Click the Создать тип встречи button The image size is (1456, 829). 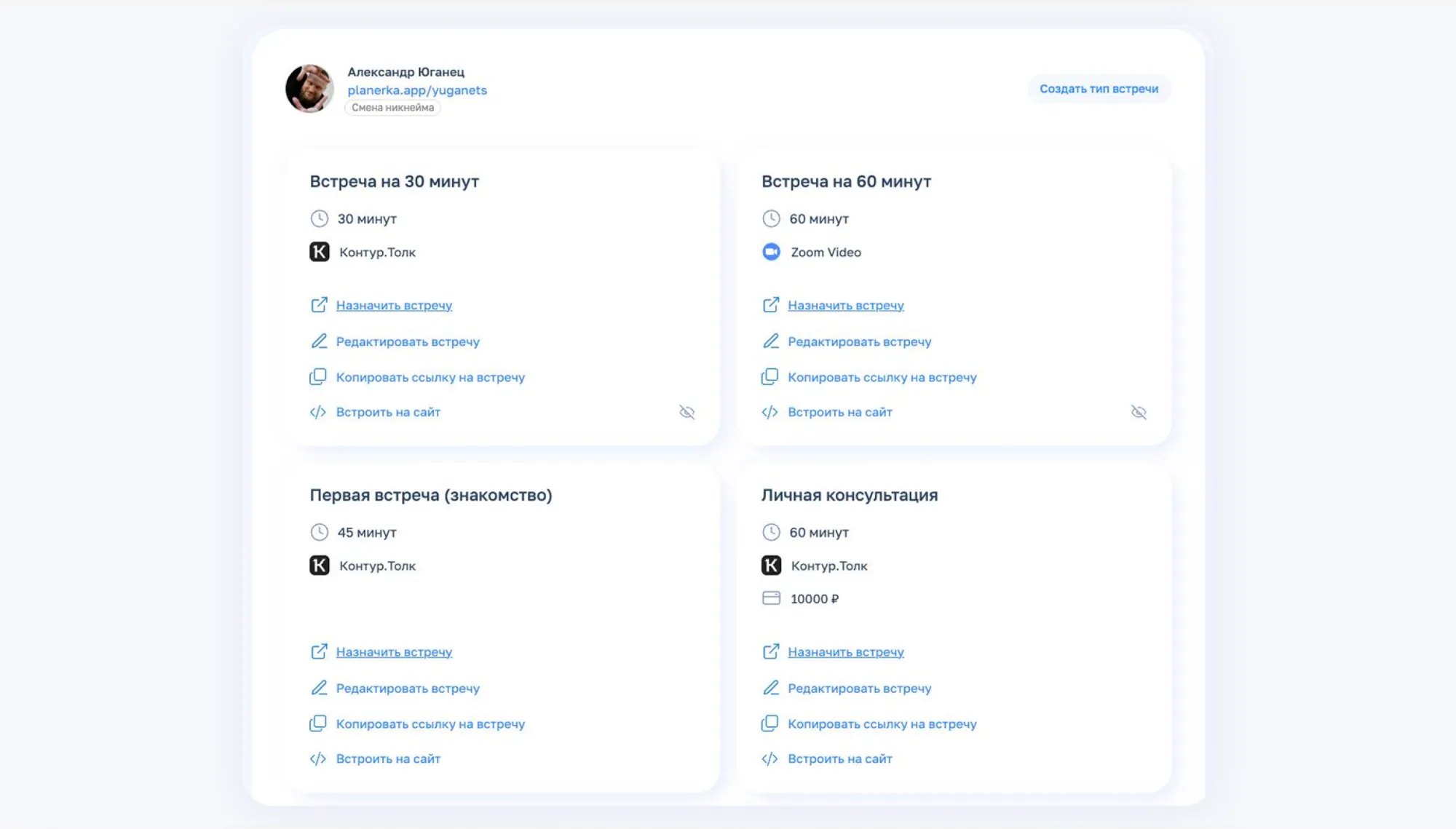[x=1099, y=89]
